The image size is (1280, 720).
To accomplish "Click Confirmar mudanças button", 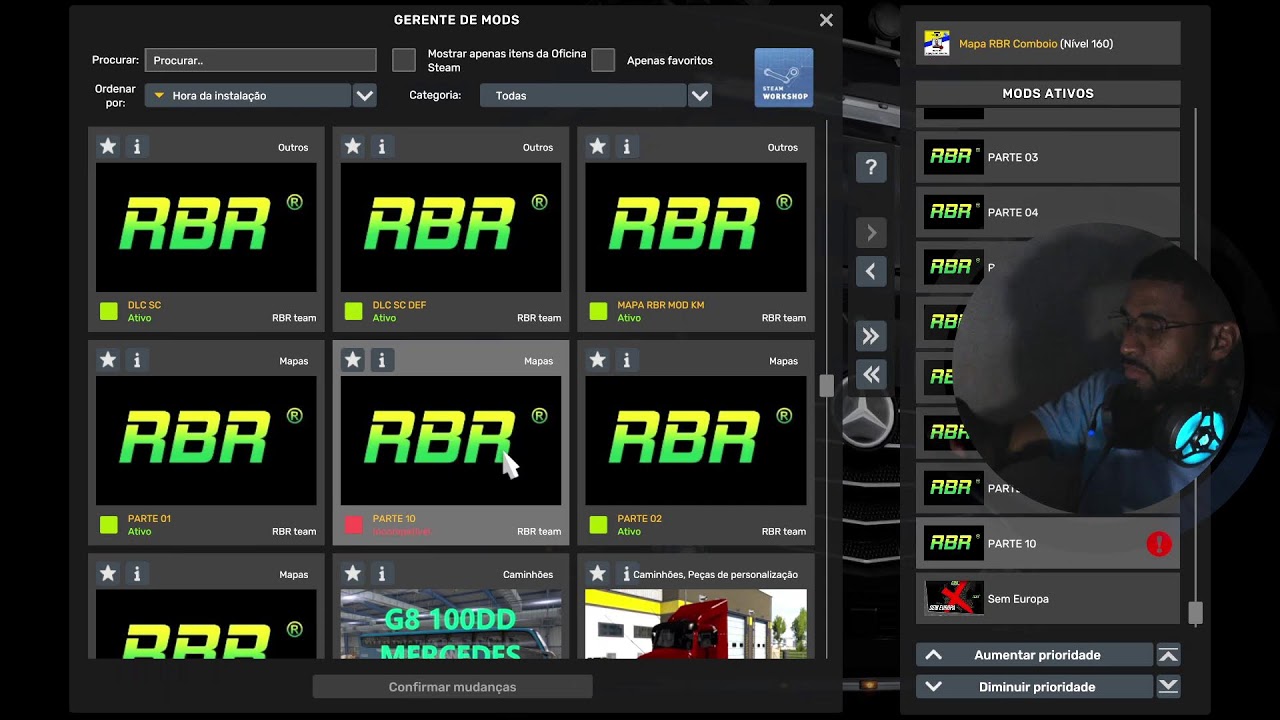I will tap(452, 687).
